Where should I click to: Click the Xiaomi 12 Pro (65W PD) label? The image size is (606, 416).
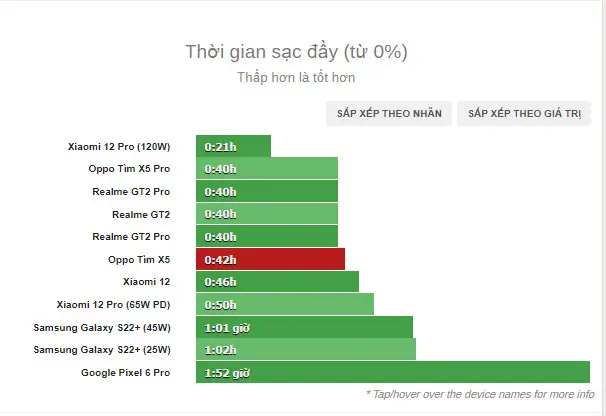(113, 305)
